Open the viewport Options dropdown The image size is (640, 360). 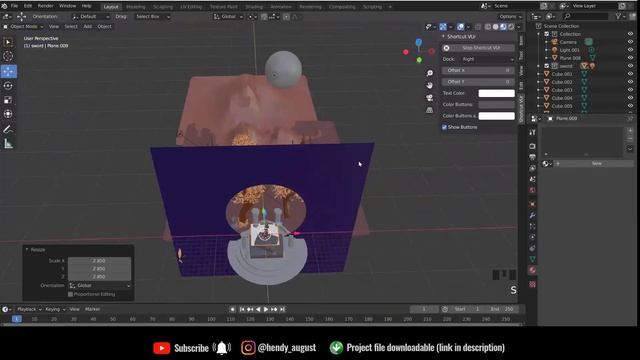(510, 17)
